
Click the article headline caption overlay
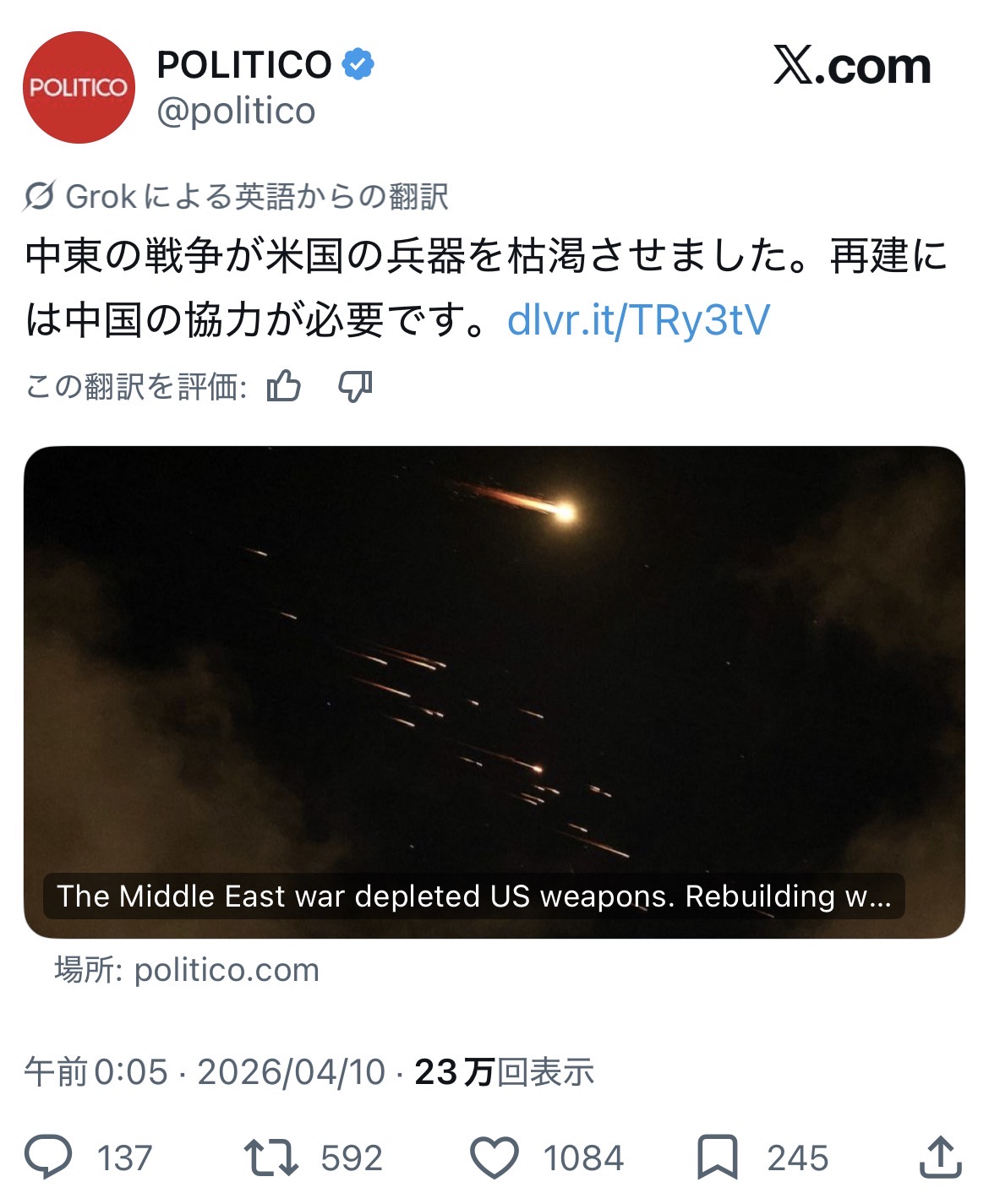tap(474, 896)
